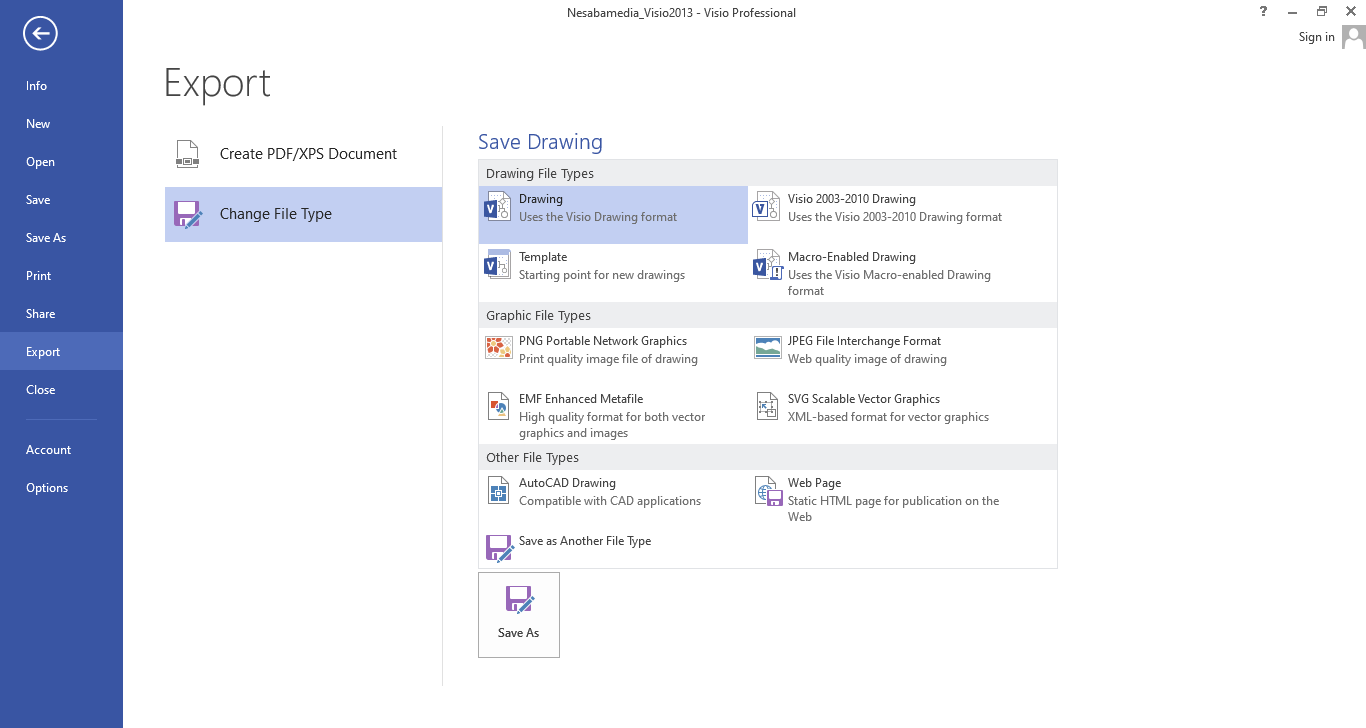Select PNG Portable Network Graphics icon

click(x=498, y=348)
